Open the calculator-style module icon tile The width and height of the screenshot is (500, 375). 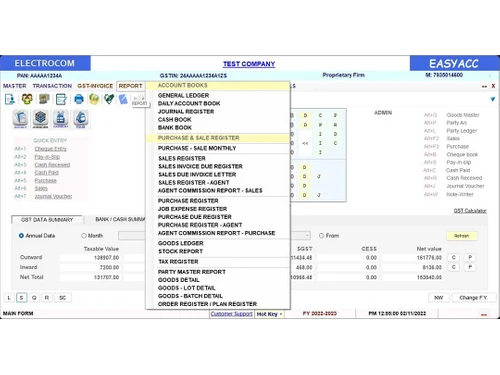[60, 118]
